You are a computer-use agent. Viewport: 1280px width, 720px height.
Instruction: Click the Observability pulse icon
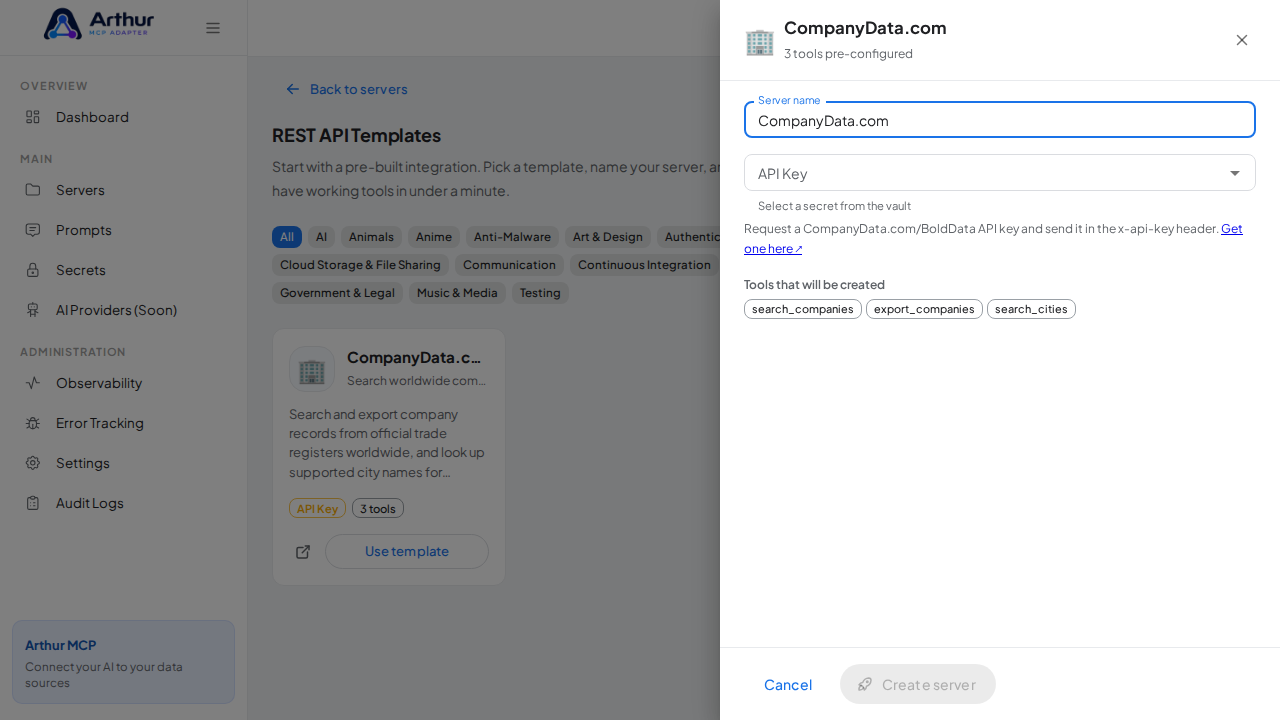tap(33, 383)
